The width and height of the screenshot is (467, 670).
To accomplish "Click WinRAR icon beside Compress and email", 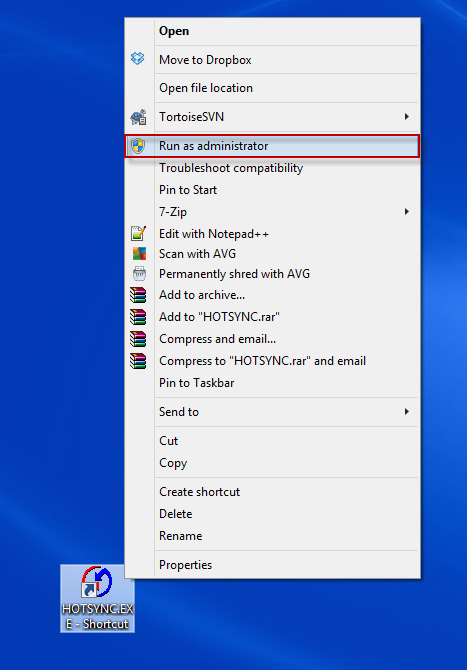I will coord(138,339).
